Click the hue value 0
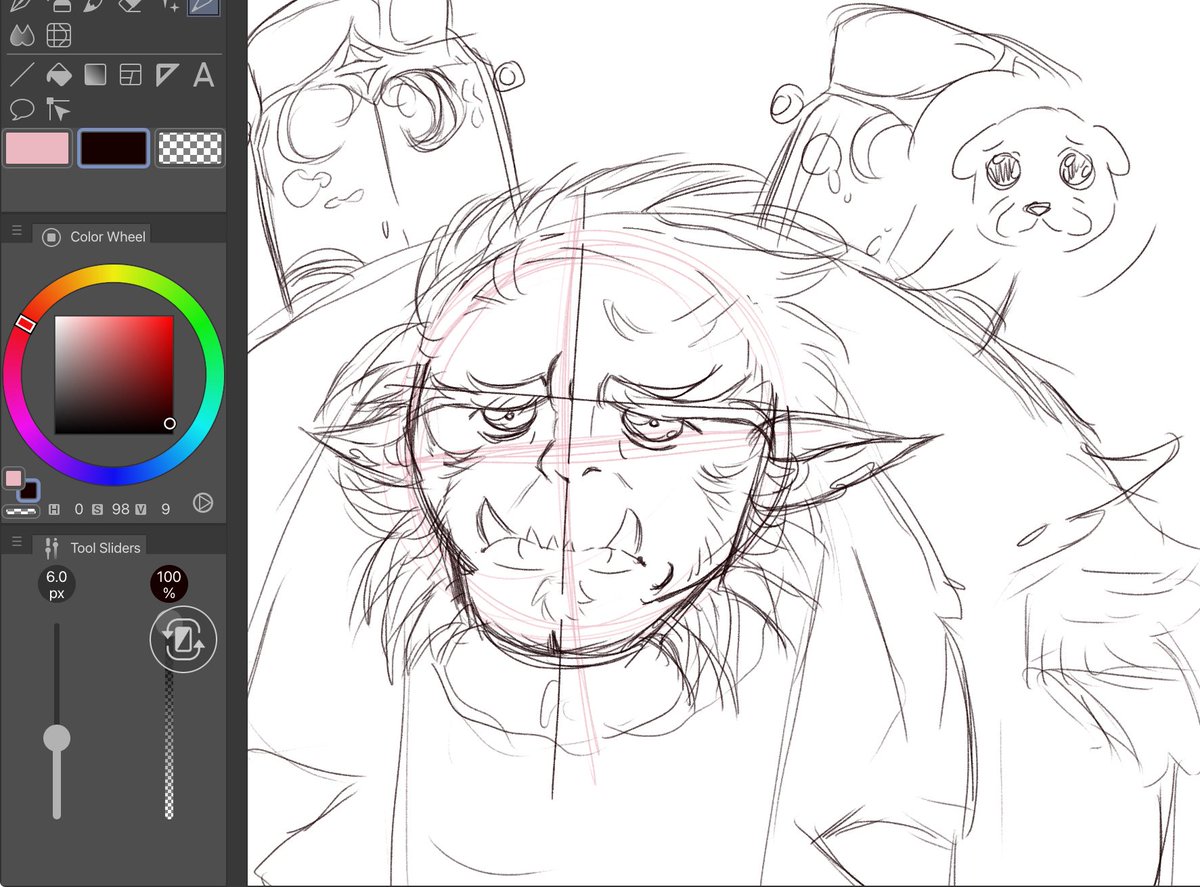Image resolution: width=1200 pixels, height=887 pixels. (x=79, y=509)
